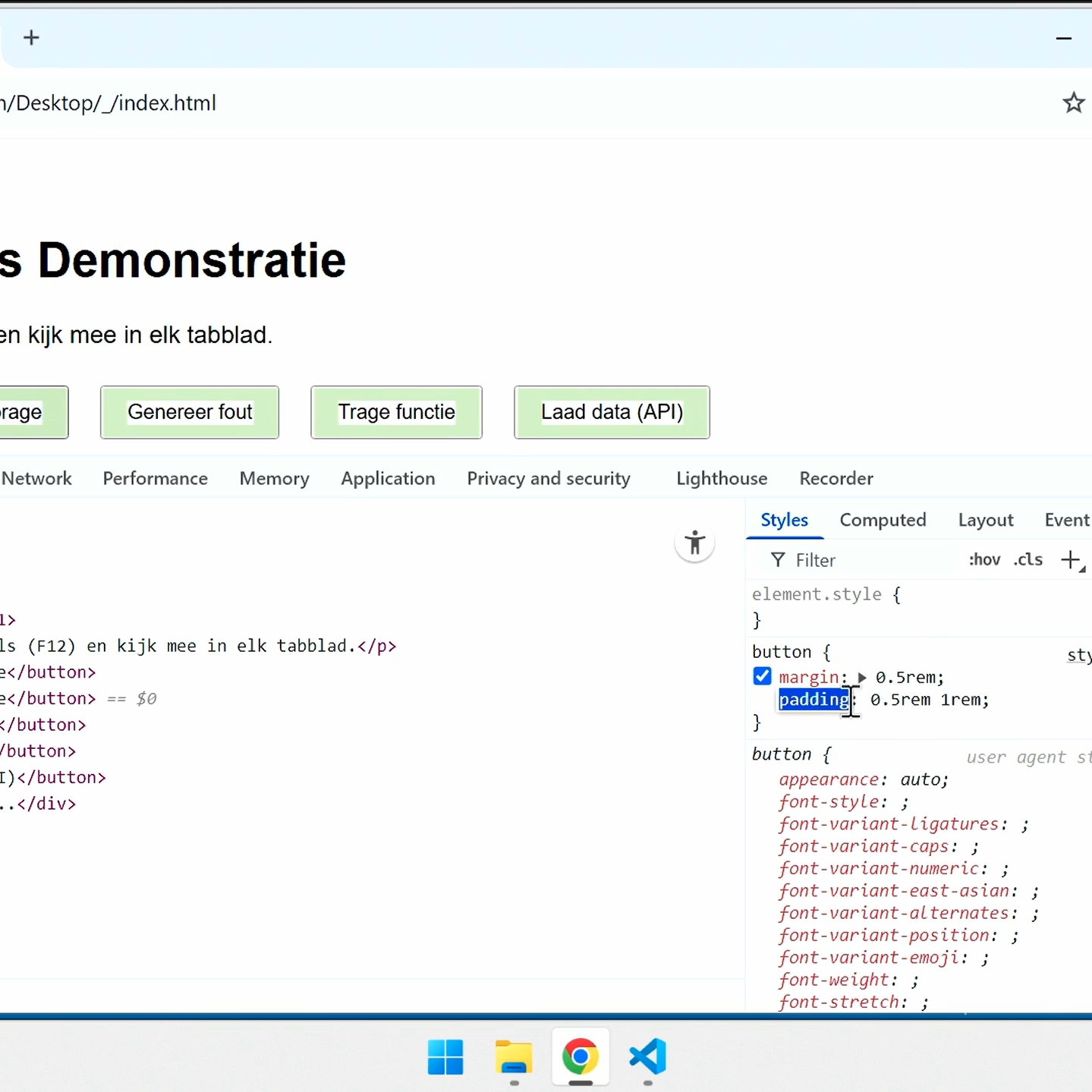Click the Trage functie button

point(396,412)
